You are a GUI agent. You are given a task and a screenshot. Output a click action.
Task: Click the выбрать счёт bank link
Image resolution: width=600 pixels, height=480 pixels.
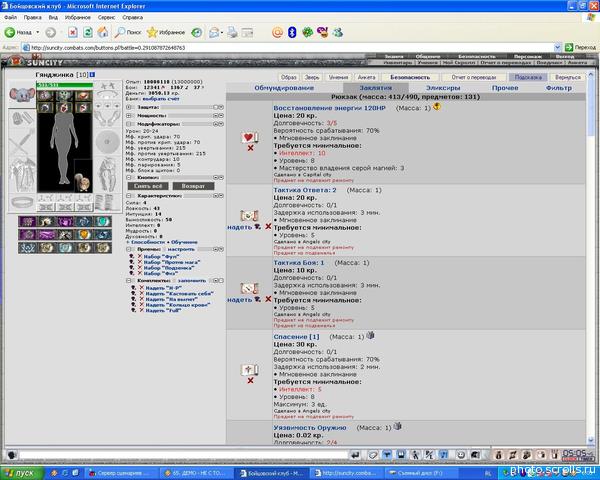pyautogui.click(x=161, y=99)
